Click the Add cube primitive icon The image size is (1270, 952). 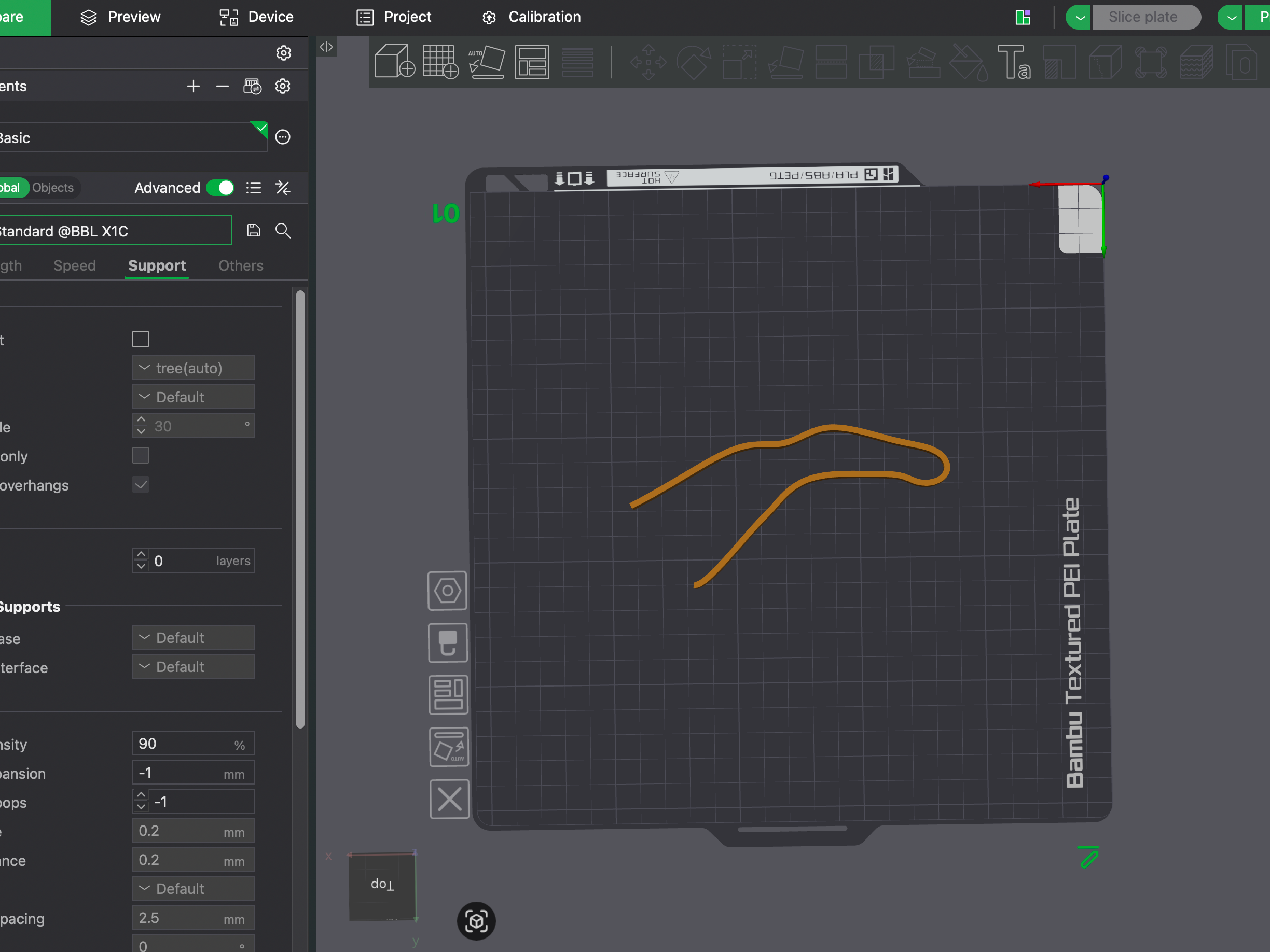pyautogui.click(x=394, y=61)
